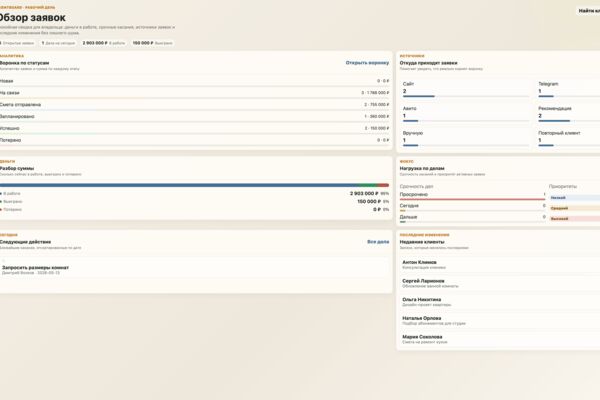Click the 'Откуда приходят заявки' heading
This screenshot has width=600, height=400.
point(428,63)
